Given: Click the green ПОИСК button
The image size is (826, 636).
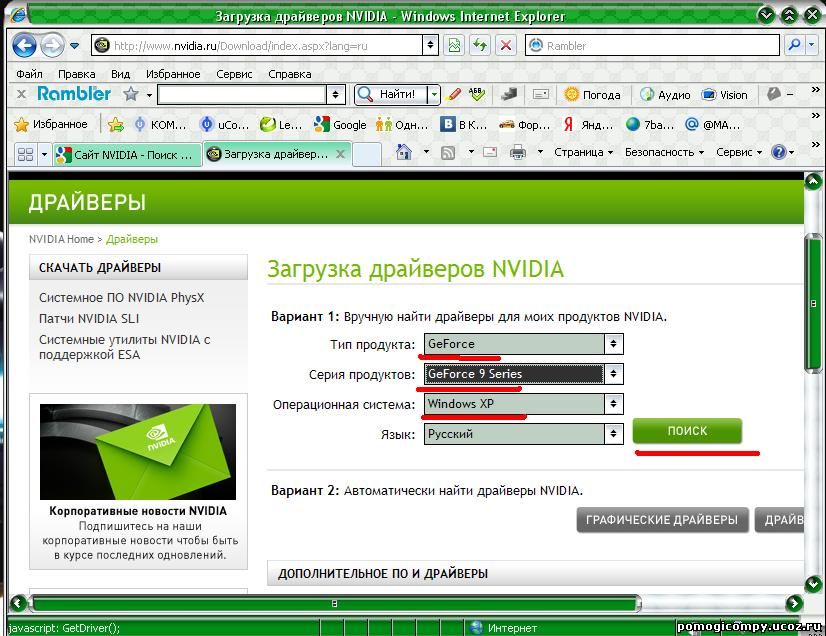Looking at the screenshot, I should coord(687,431).
